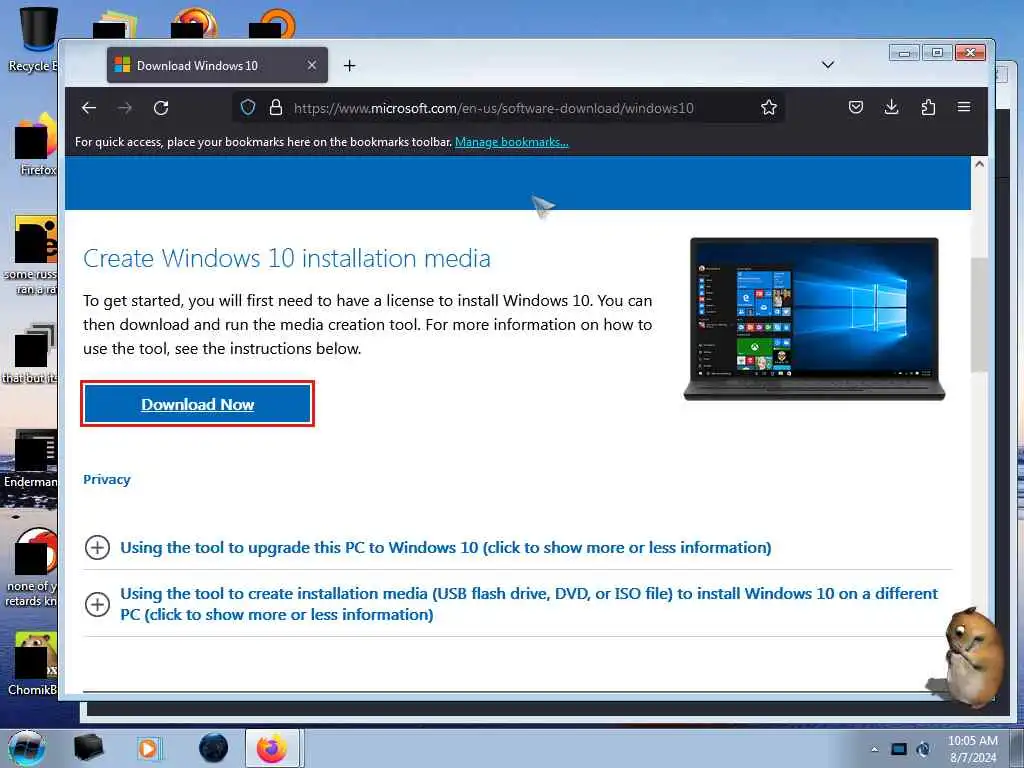Open the Firefox downloads arrow icon
Image resolution: width=1024 pixels, height=768 pixels.
[891, 107]
